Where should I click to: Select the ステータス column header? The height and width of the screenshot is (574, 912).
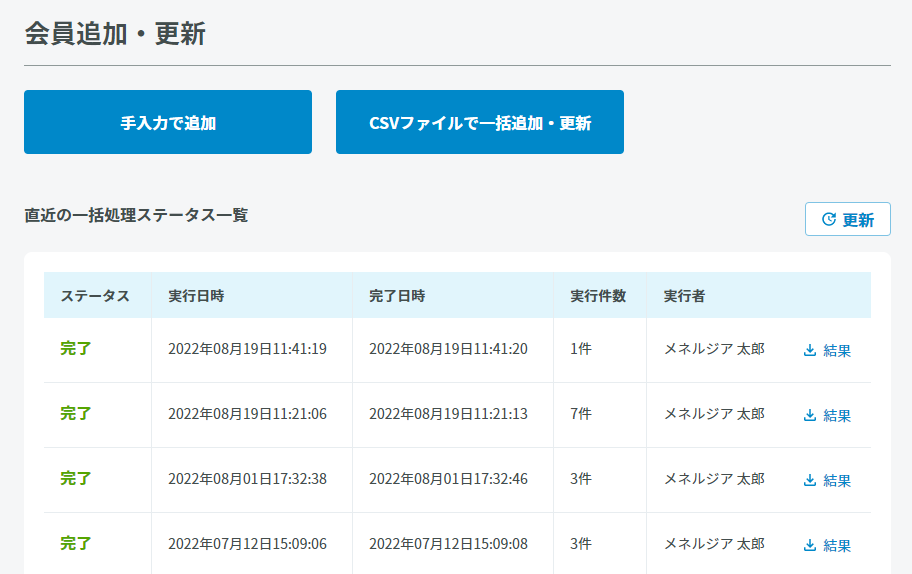pos(95,296)
